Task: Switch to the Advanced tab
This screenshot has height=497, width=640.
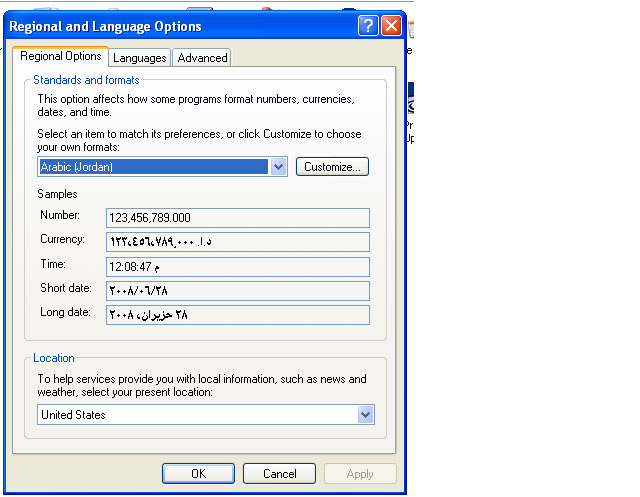Action: point(202,58)
